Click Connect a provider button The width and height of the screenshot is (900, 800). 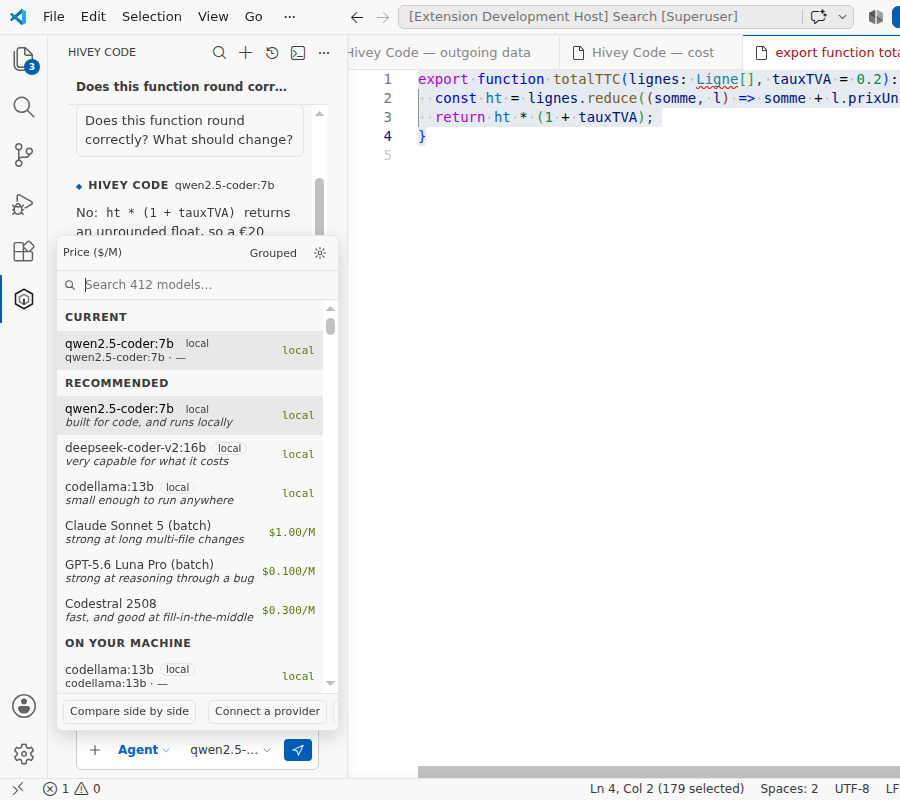coord(267,712)
